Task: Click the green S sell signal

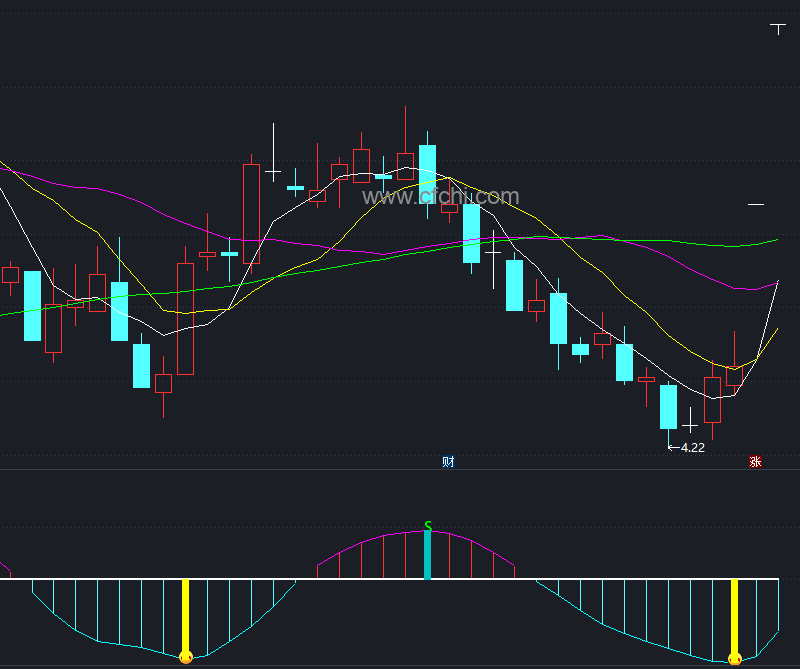Action: [x=428, y=526]
